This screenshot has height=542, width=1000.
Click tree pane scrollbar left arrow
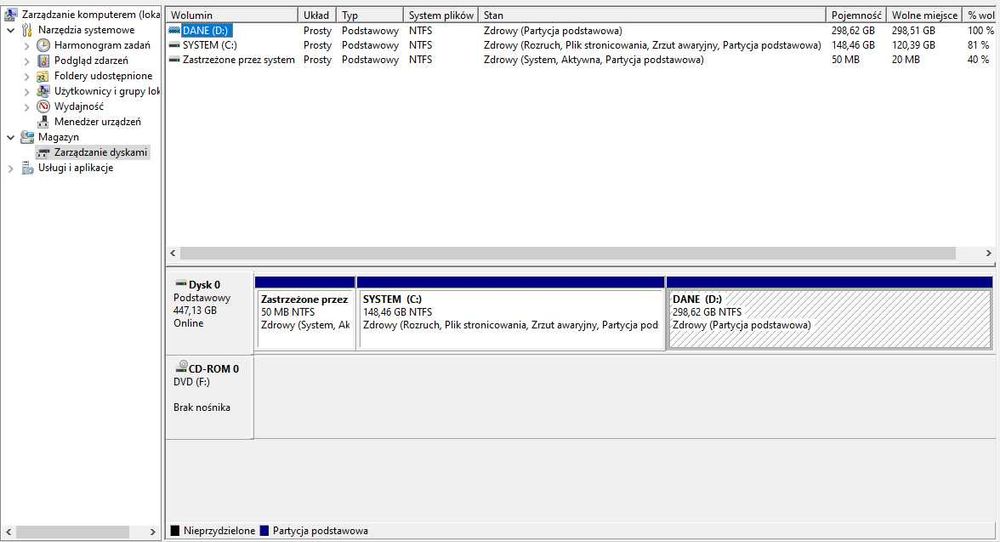pos(8,532)
